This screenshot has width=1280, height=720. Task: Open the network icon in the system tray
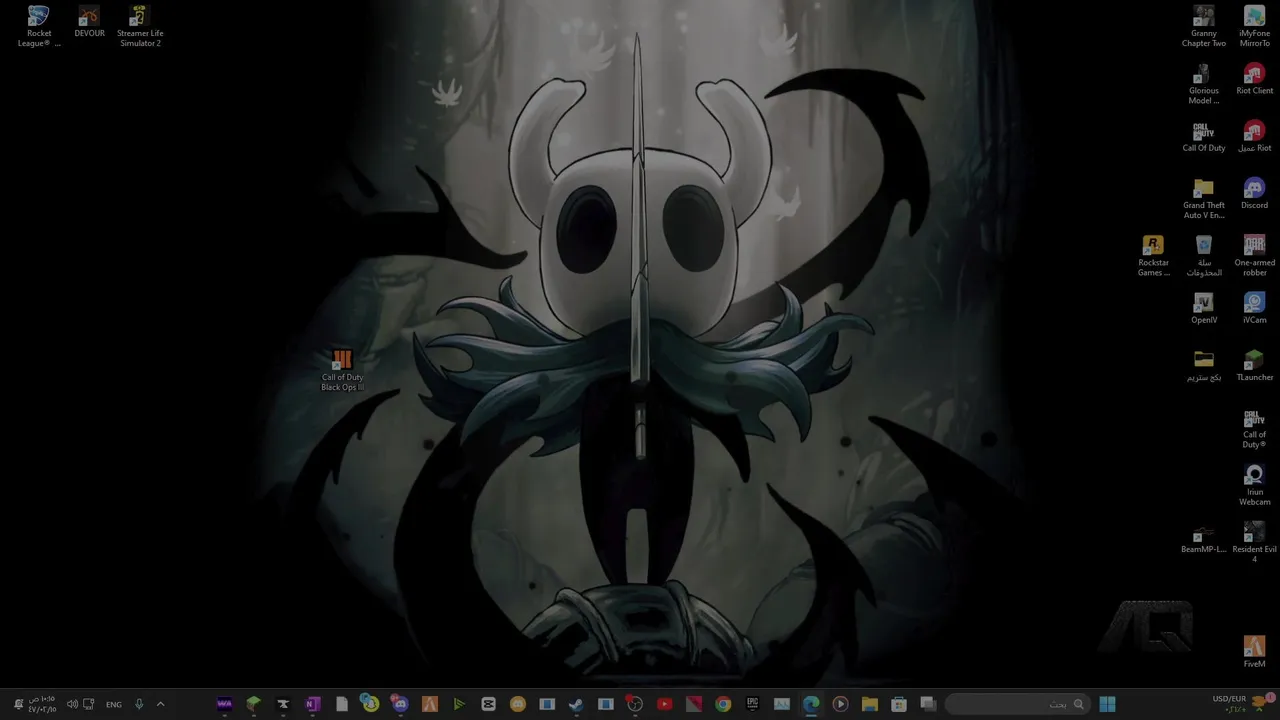[x=89, y=704]
